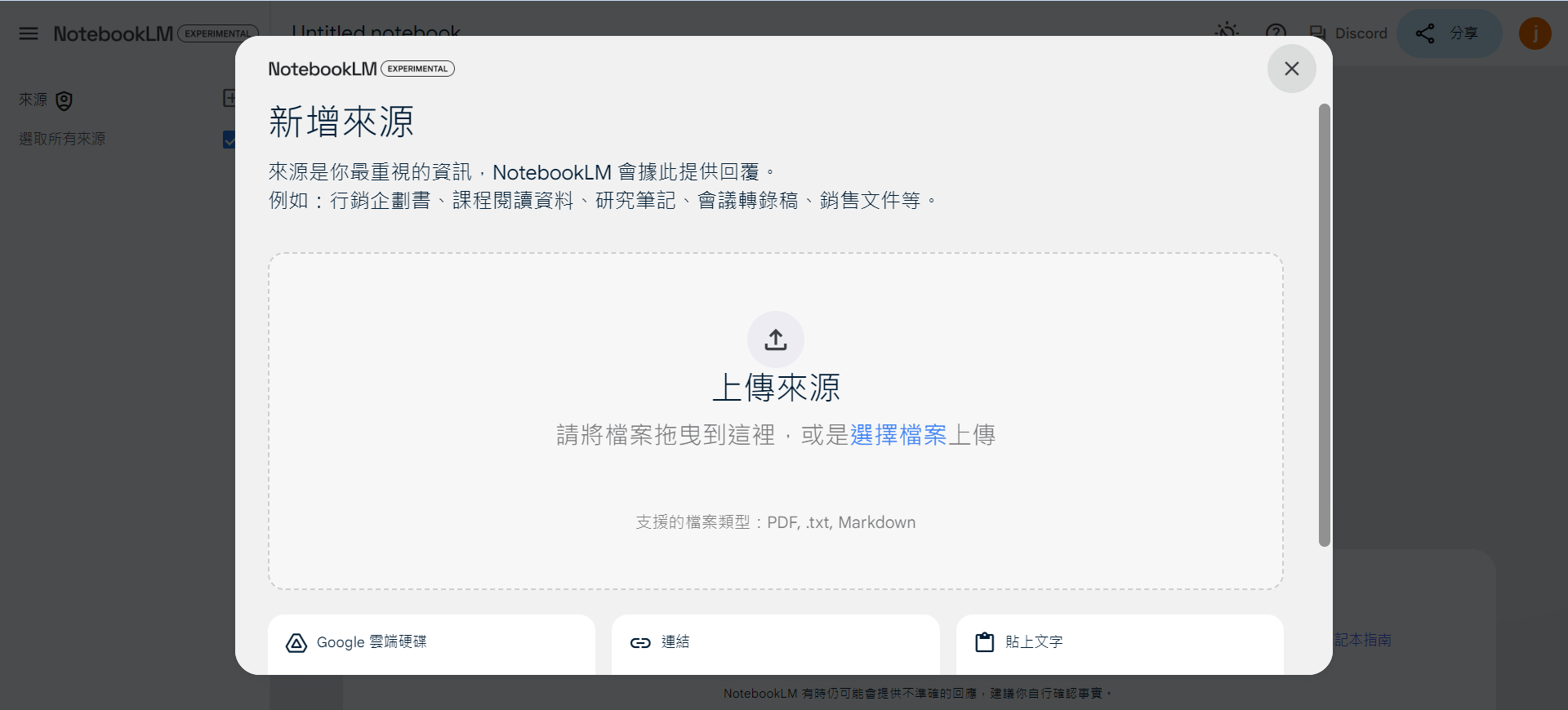
Task: Click the file drop zone area
Action: coord(776,421)
